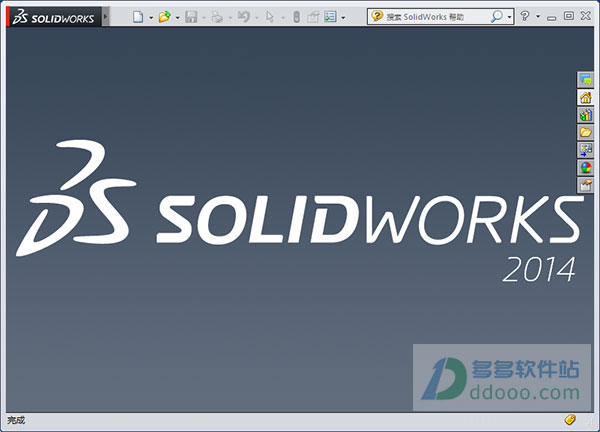This screenshot has width=600, height=432.
Task: Click the Open file folder icon
Action: tap(165, 17)
